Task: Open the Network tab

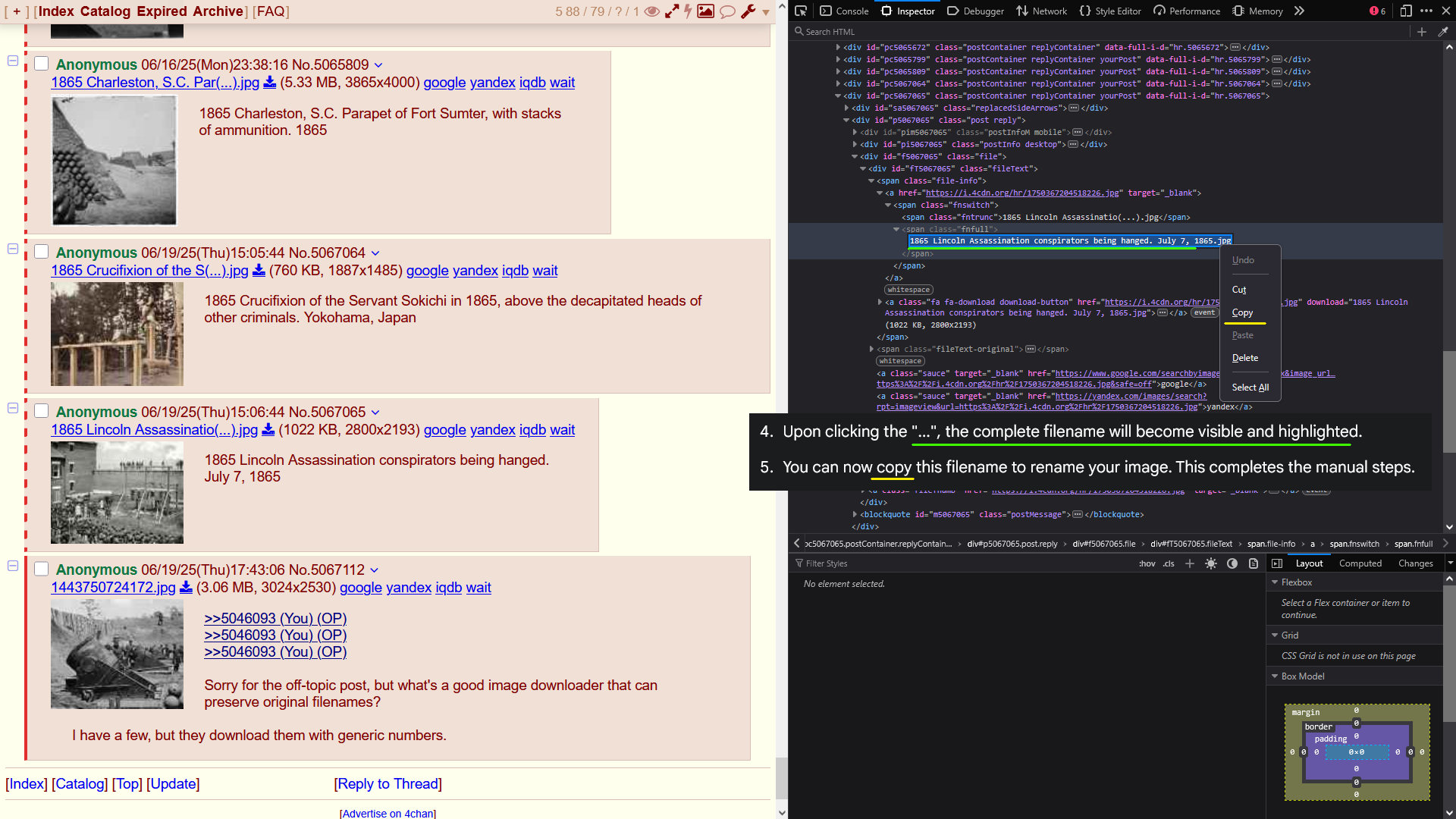Action: click(1041, 11)
